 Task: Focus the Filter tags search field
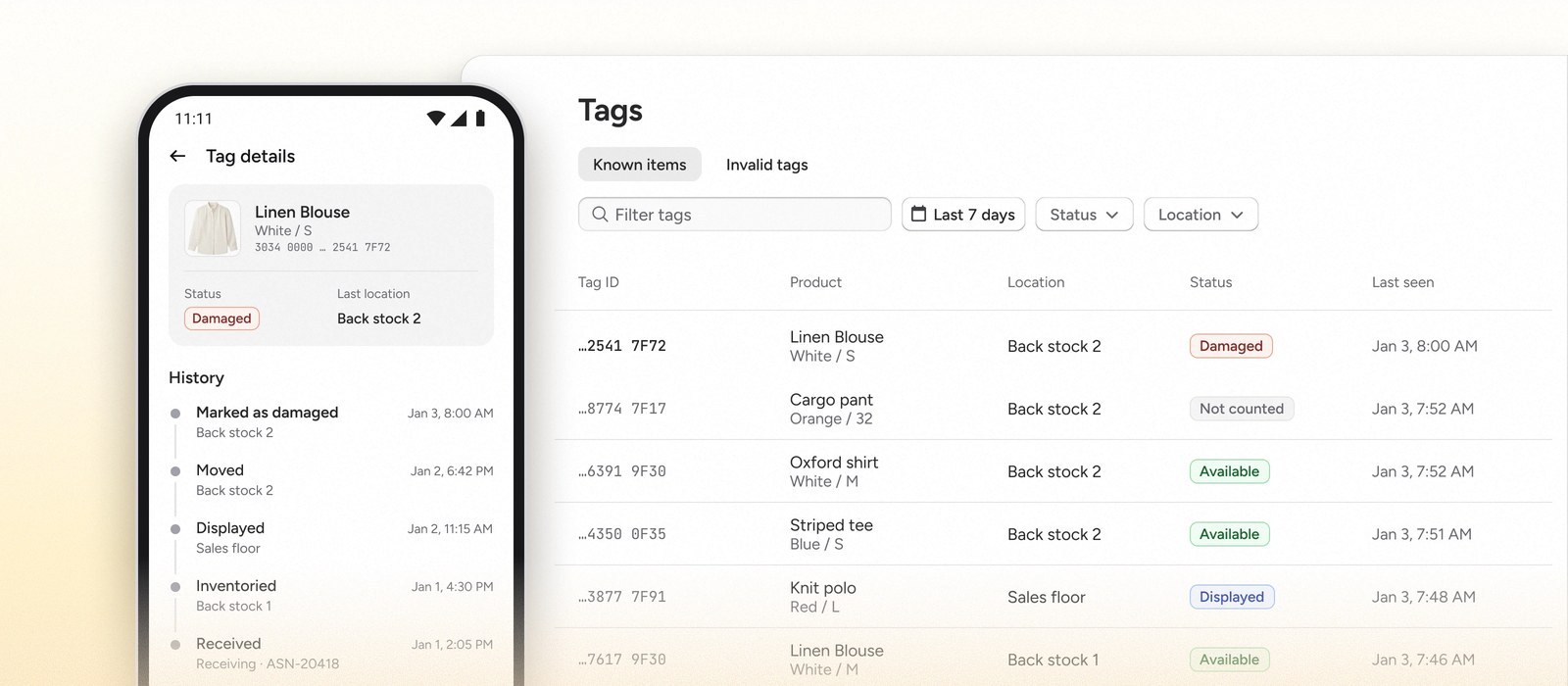(734, 215)
